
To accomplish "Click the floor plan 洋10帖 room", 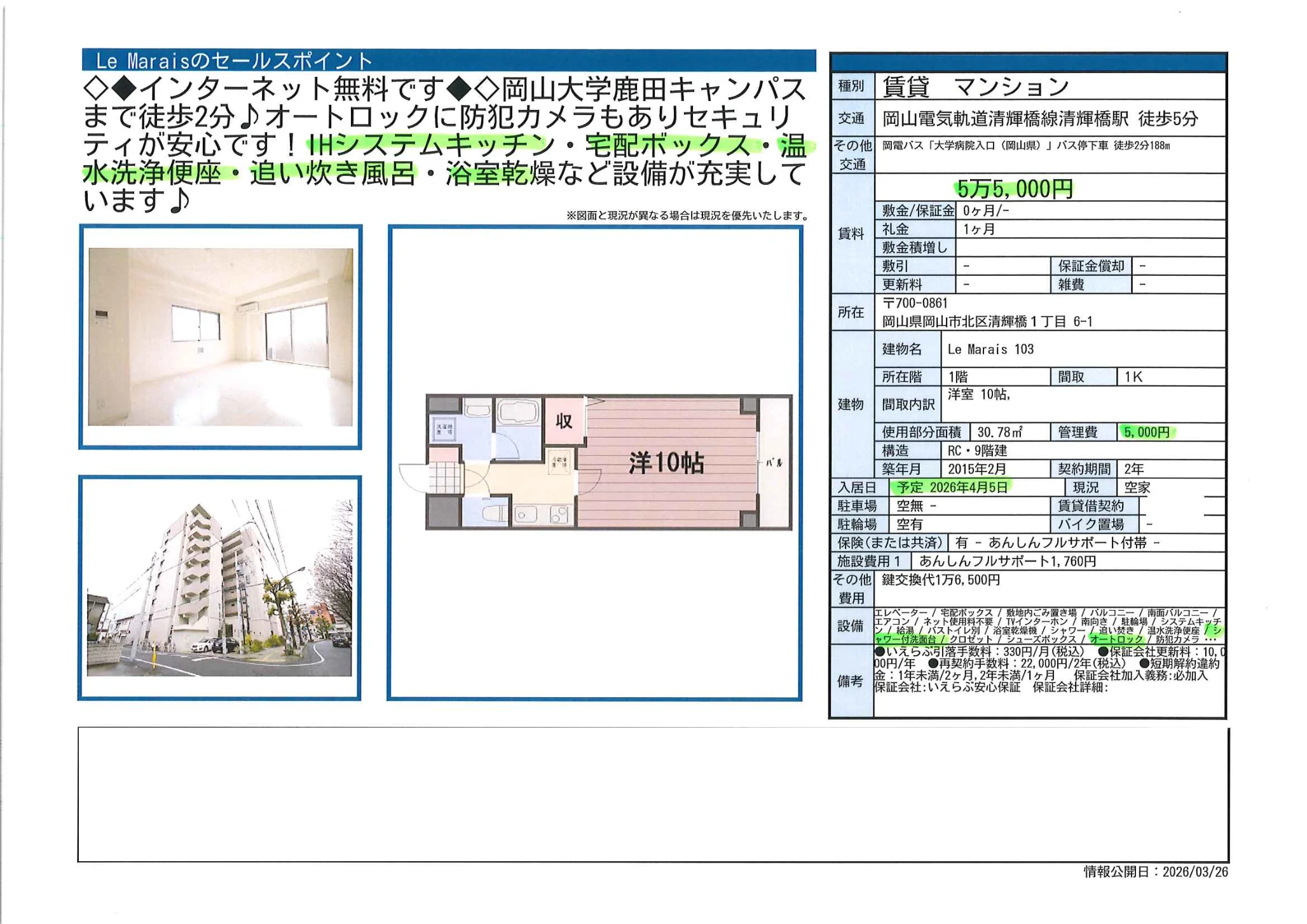I will pyautogui.click(x=666, y=463).
